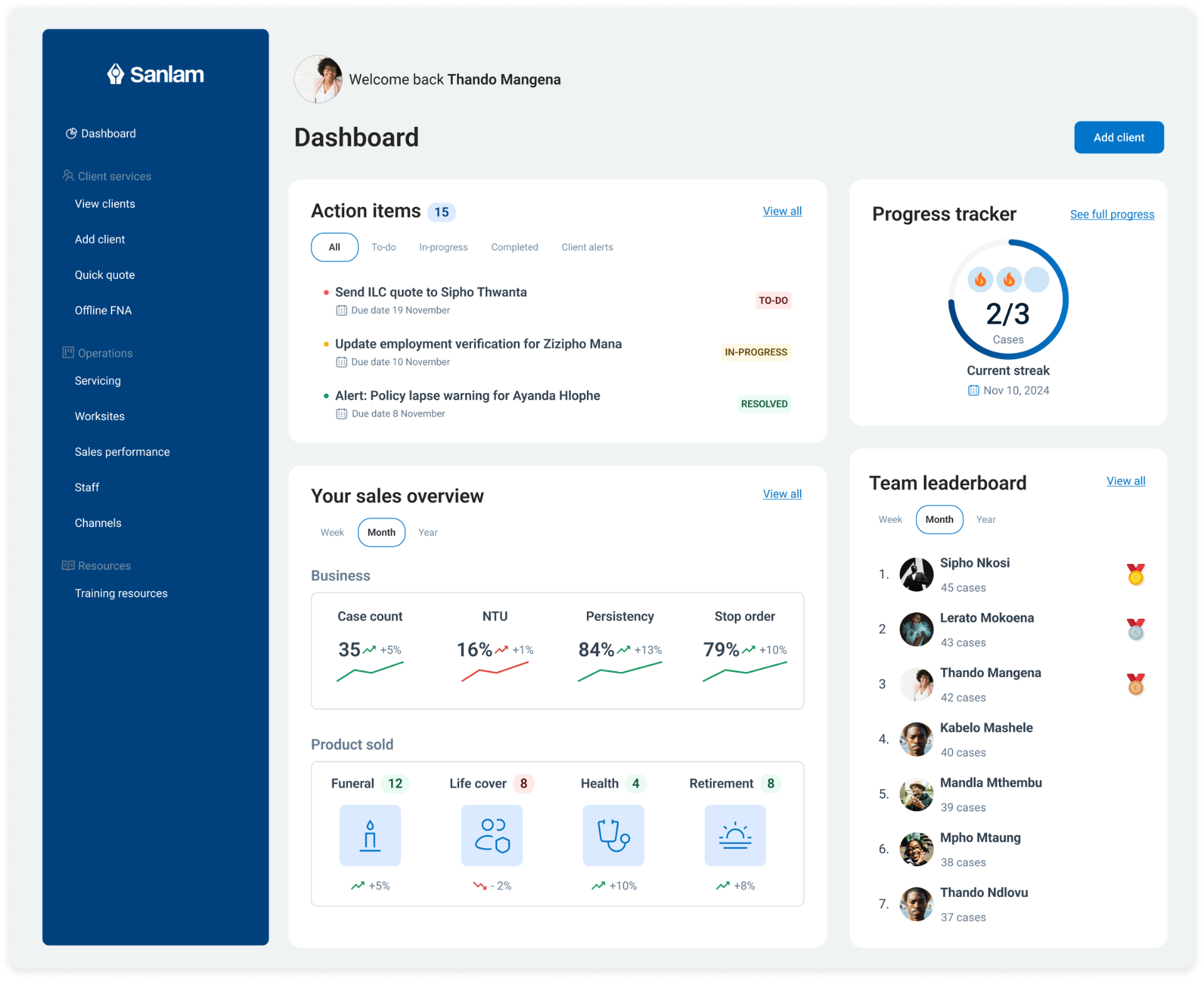Click the Health stethoscope icon
The height and width of the screenshot is (981, 1204).
click(x=613, y=835)
